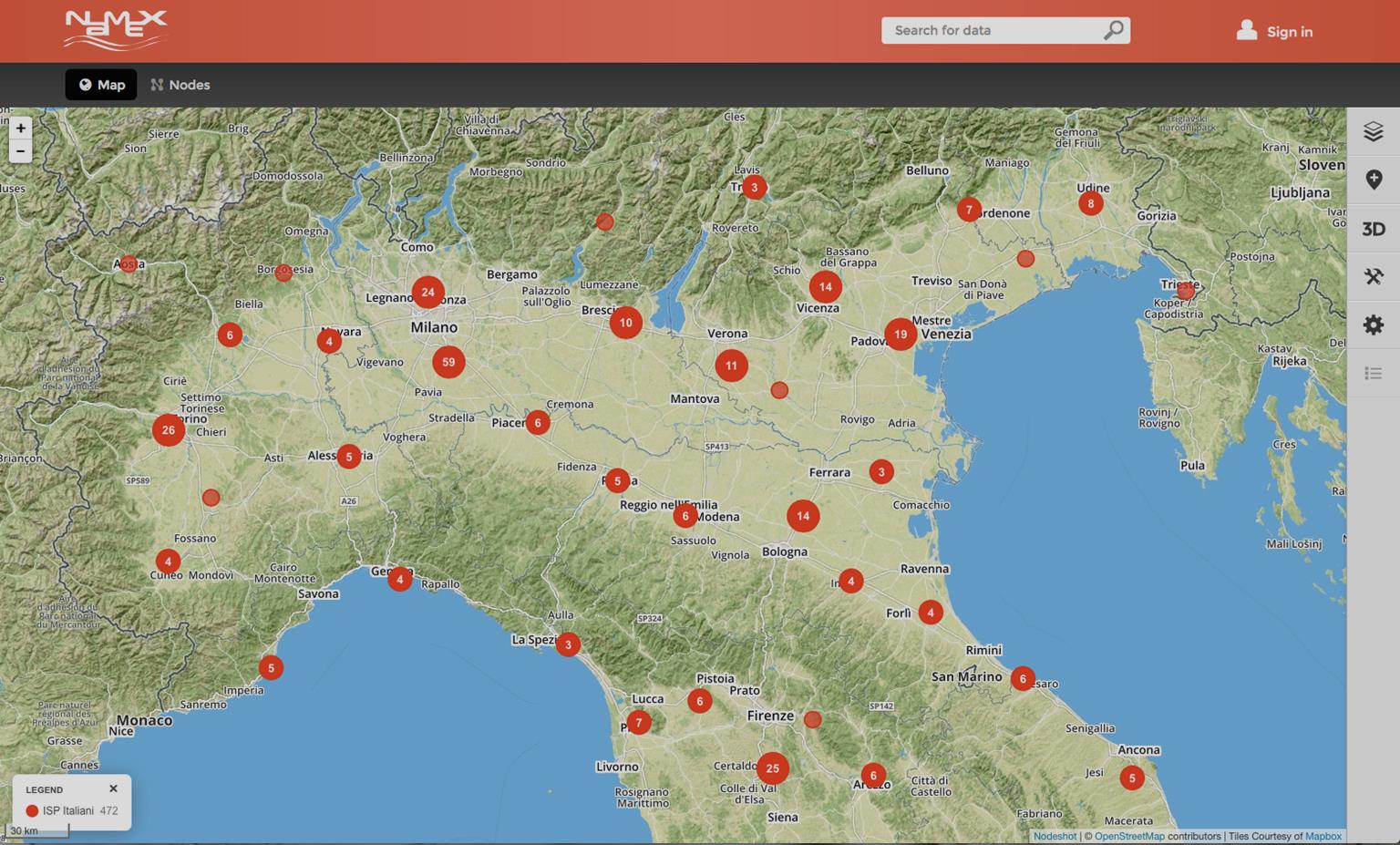Open the cluster of 24 near Legnano
1400x845 pixels.
coord(427,293)
